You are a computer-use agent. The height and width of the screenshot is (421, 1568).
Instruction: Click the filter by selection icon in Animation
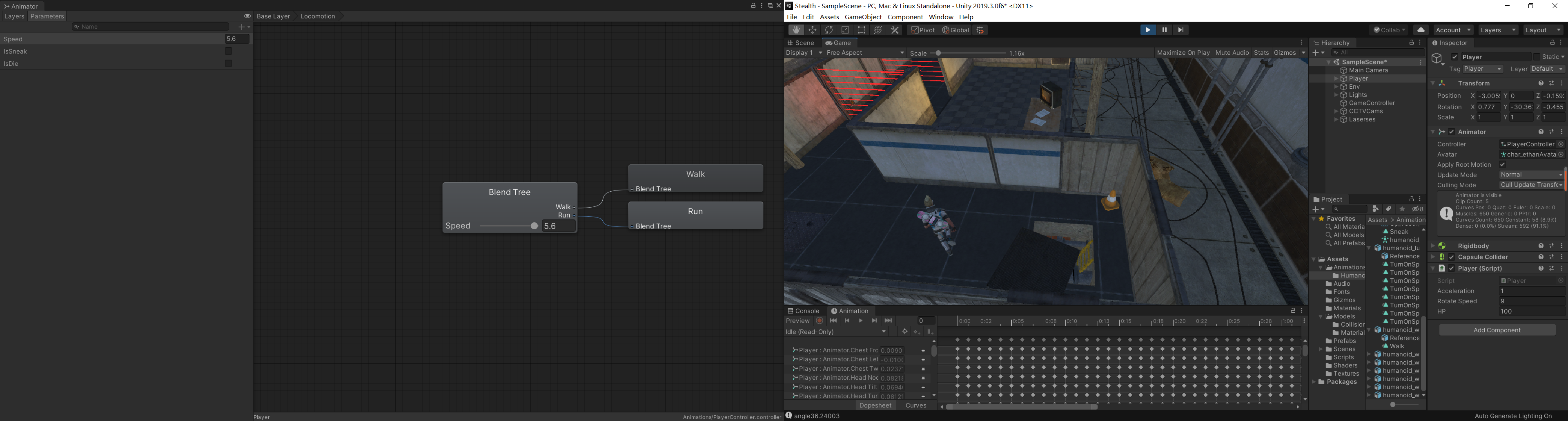904,332
